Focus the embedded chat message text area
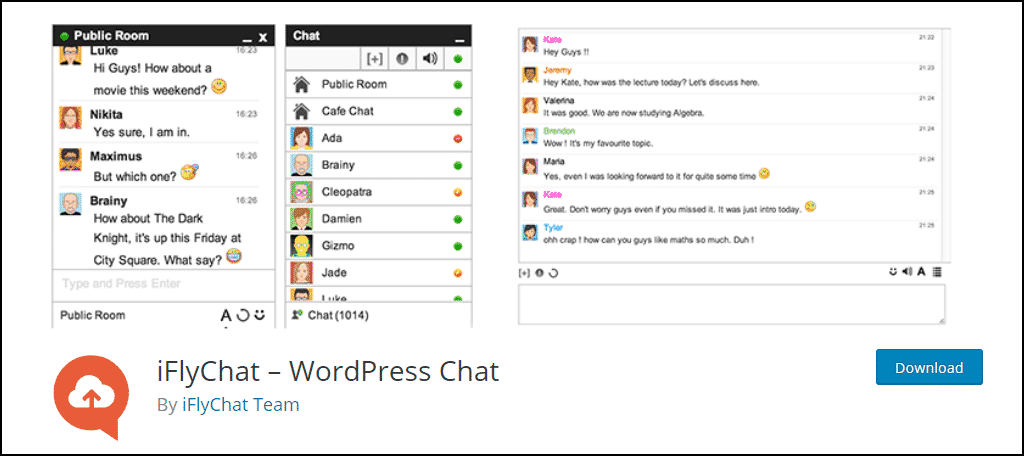The image size is (1024, 456). pyautogui.click(x=731, y=304)
